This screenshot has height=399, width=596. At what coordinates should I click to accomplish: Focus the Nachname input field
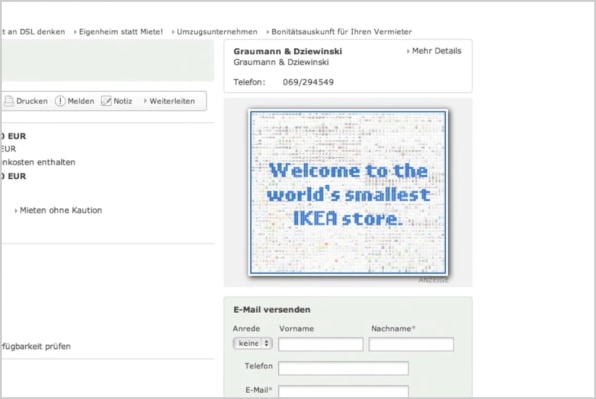point(411,345)
